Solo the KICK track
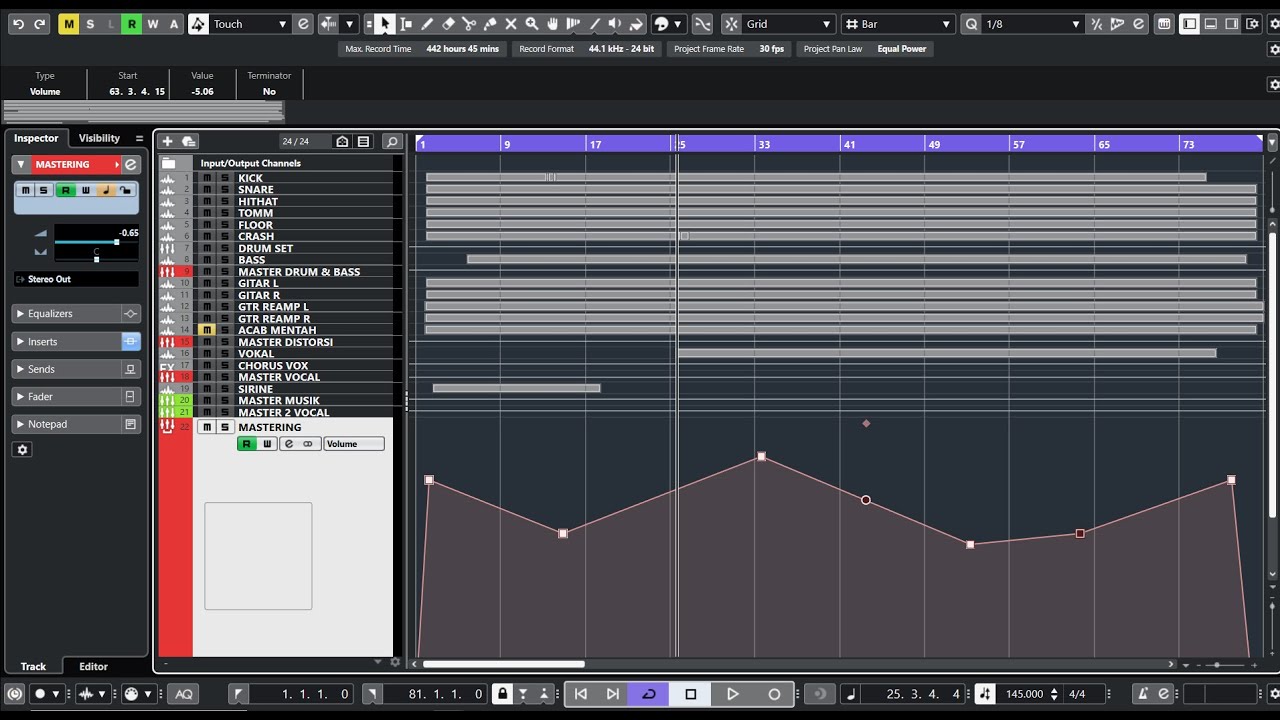This screenshot has height=720, width=1280. tap(224, 178)
